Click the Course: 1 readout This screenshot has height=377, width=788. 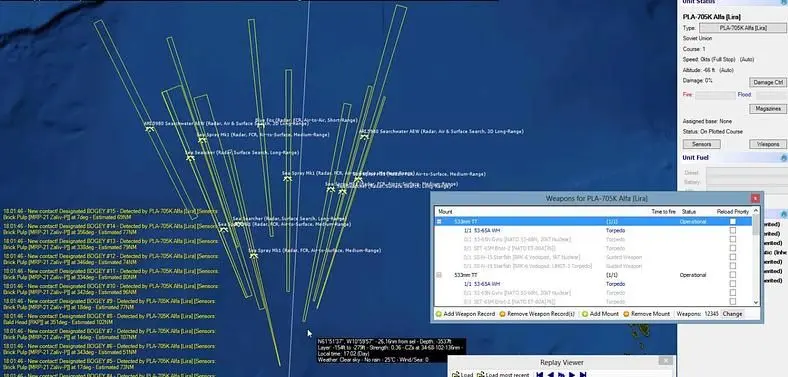(694, 49)
